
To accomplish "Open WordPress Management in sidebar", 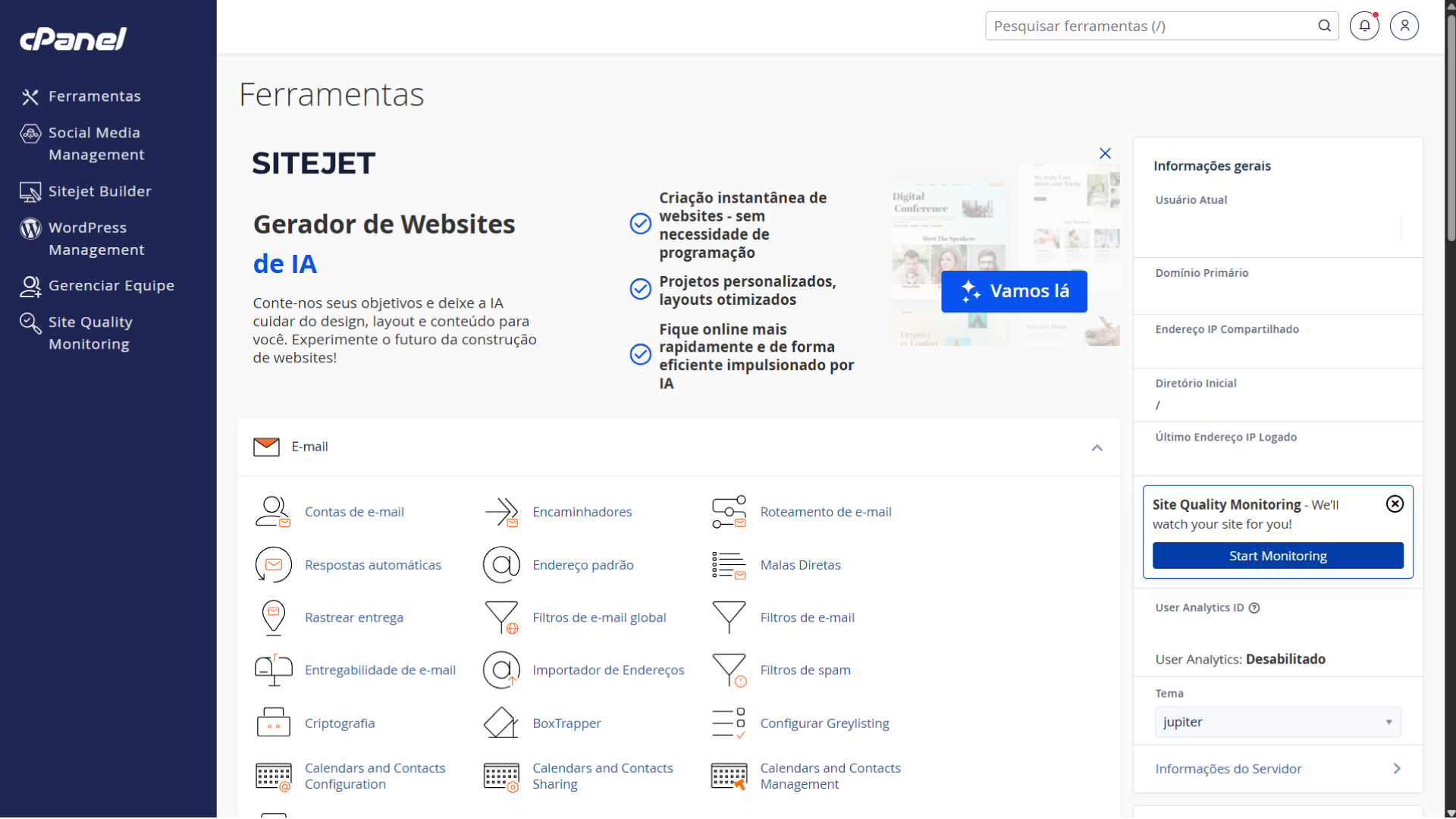I will pyautogui.click(x=96, y=238).
